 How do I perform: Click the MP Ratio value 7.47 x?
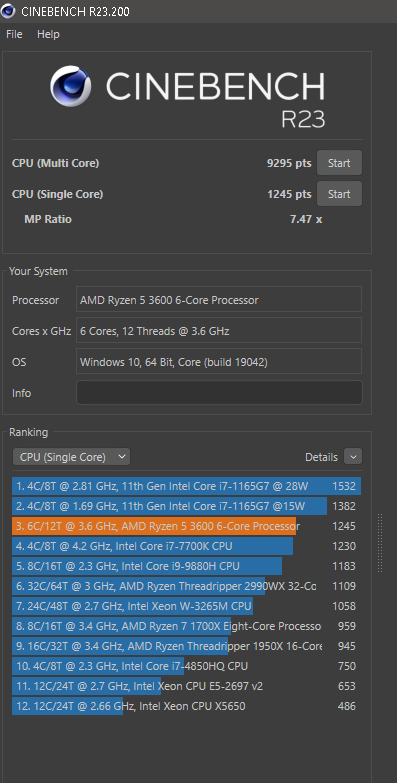click(x=306, y=219)
